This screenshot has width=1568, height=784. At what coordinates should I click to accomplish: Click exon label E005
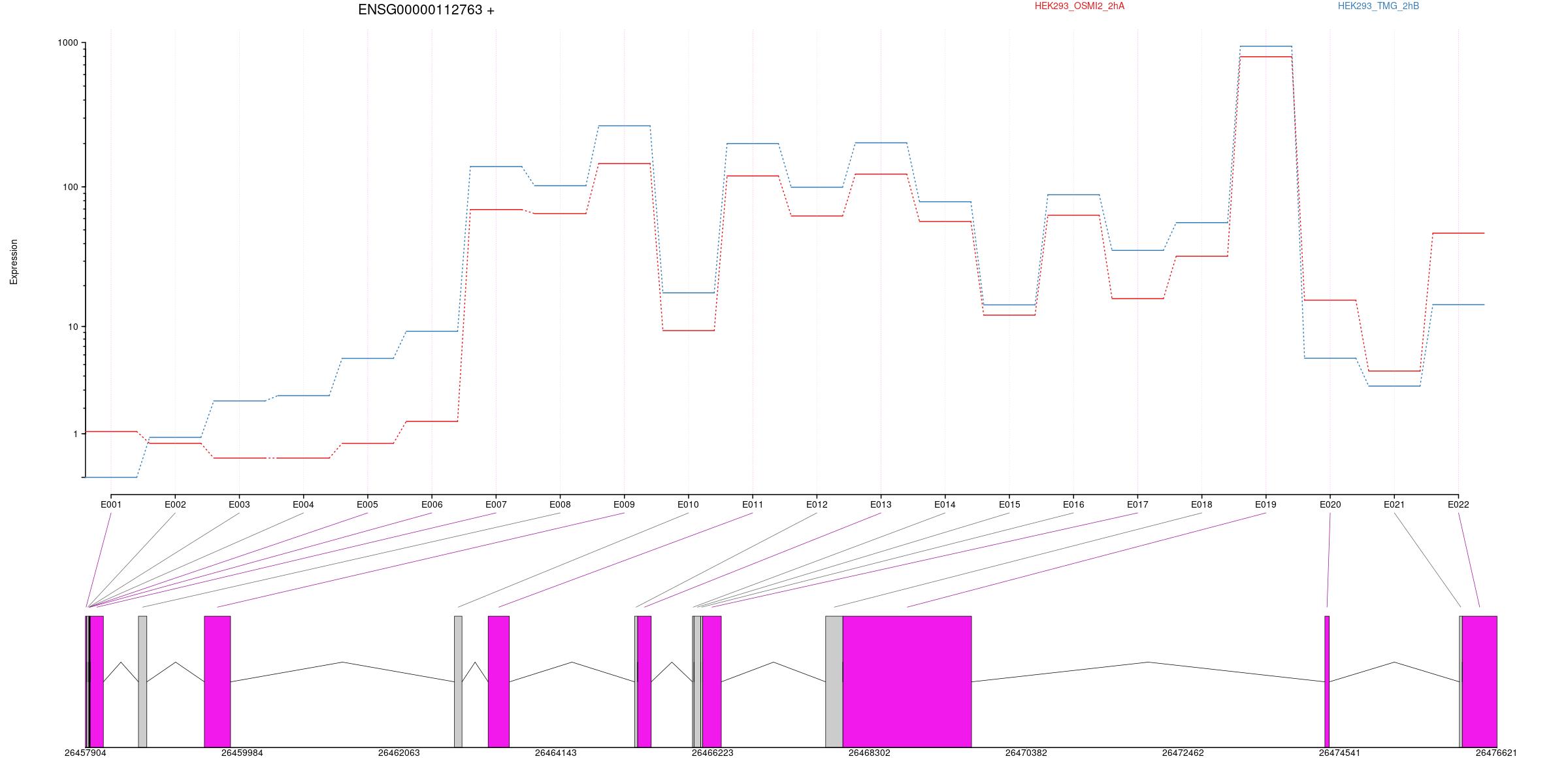[367, 504]
